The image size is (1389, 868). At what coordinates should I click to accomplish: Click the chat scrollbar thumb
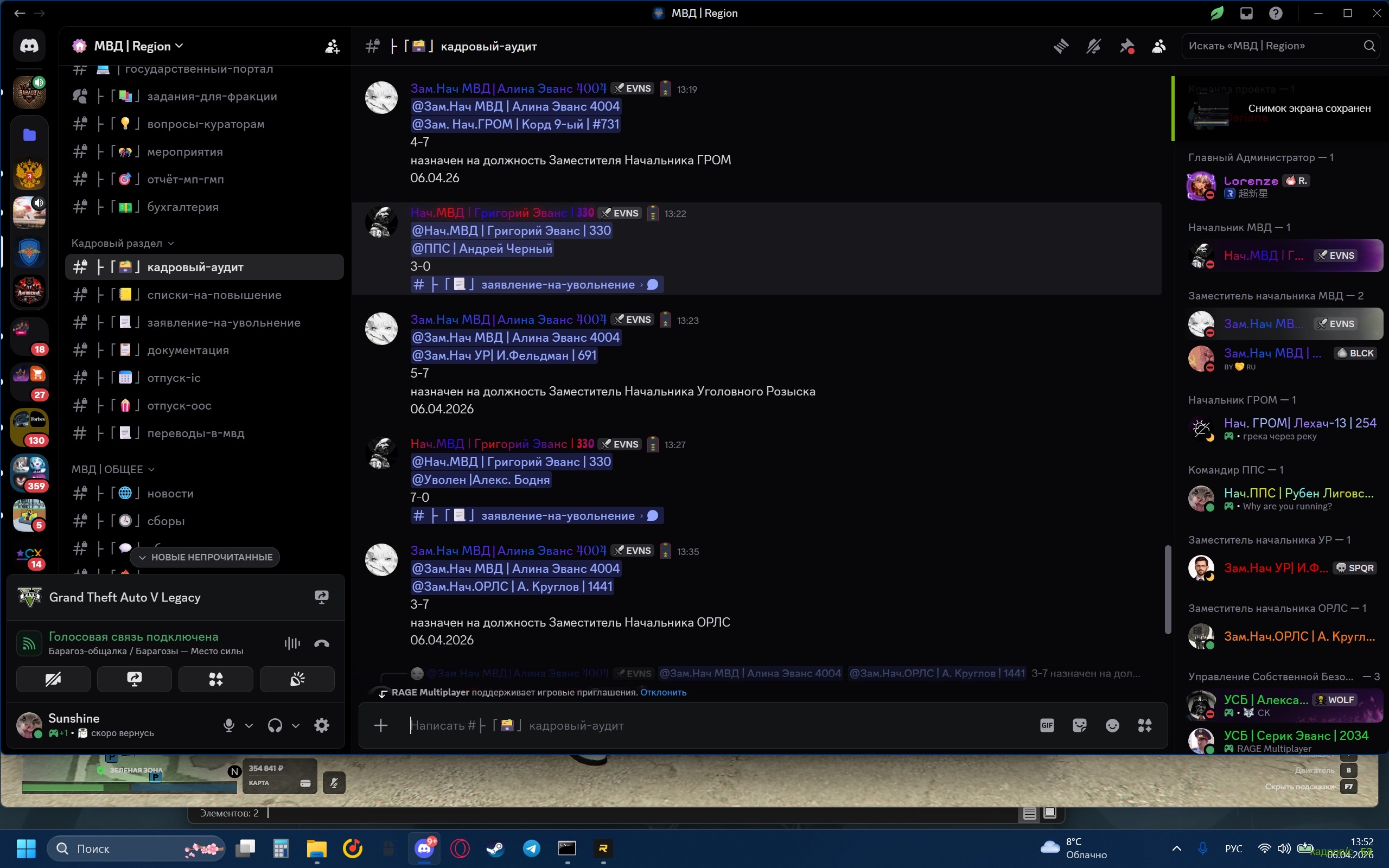[x=1167, y=590]
